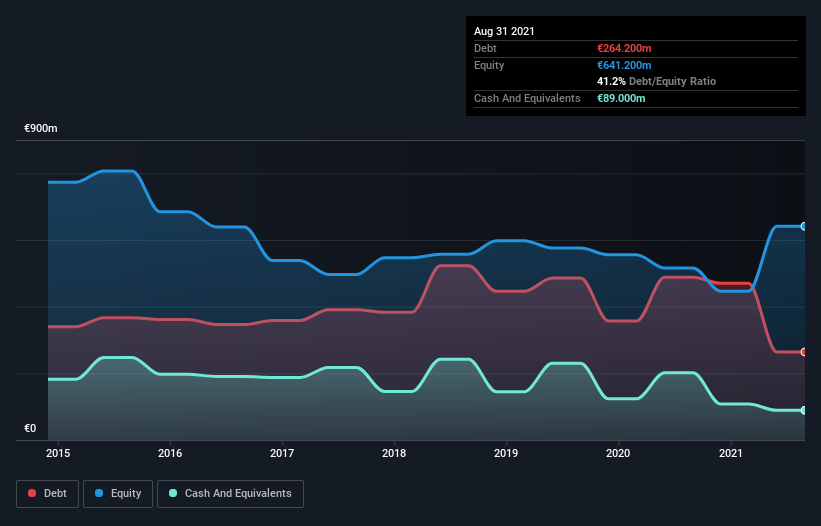Click the 41.2% Debt/Equity Ratio text
The width and height of the screenshot is (821, 526).
657,81
